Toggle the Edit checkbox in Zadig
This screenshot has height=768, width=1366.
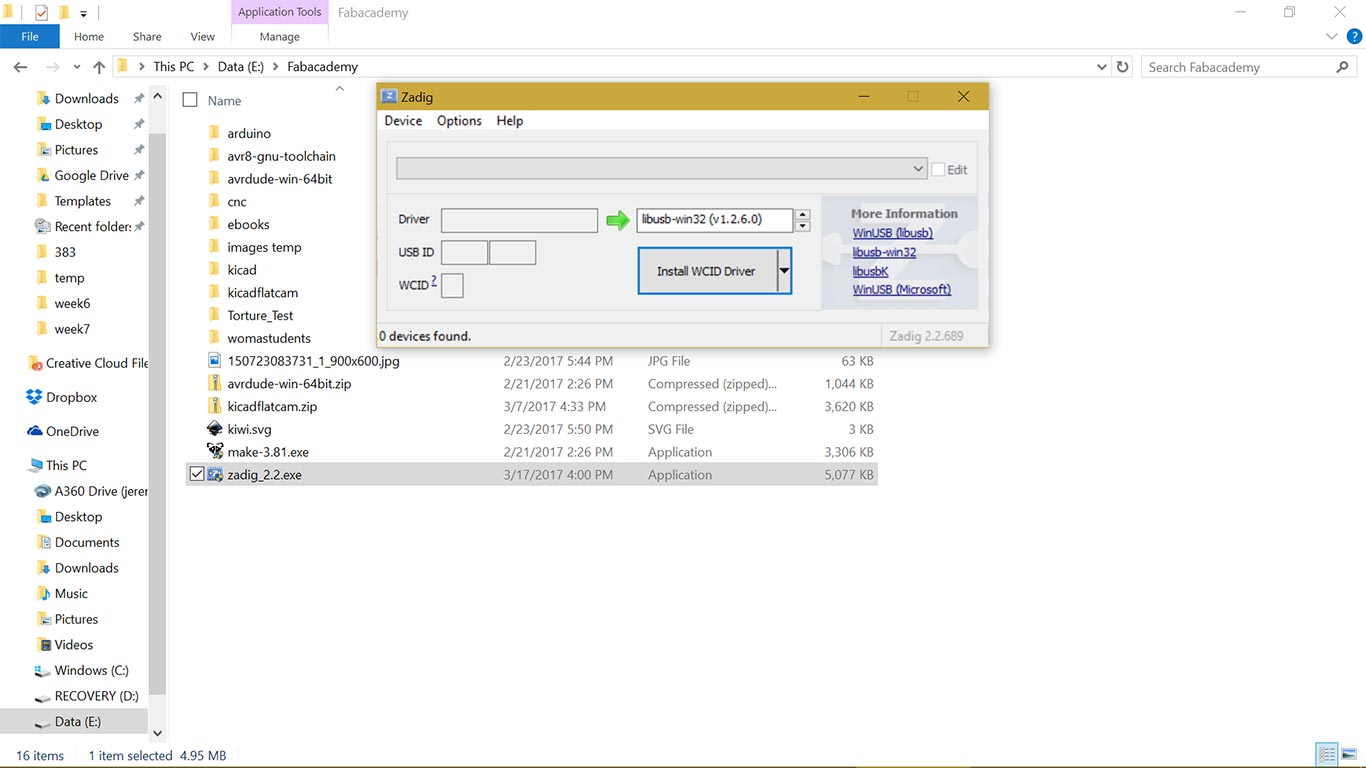tap(938, 169)
